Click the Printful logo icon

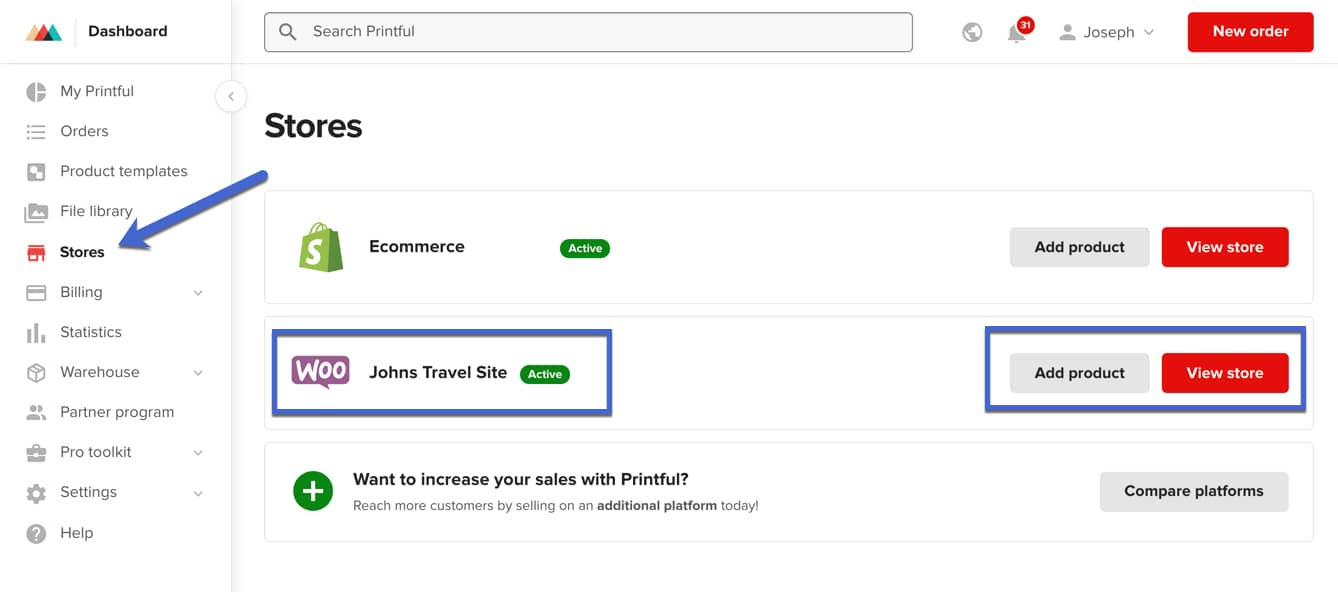pos(44,32)
